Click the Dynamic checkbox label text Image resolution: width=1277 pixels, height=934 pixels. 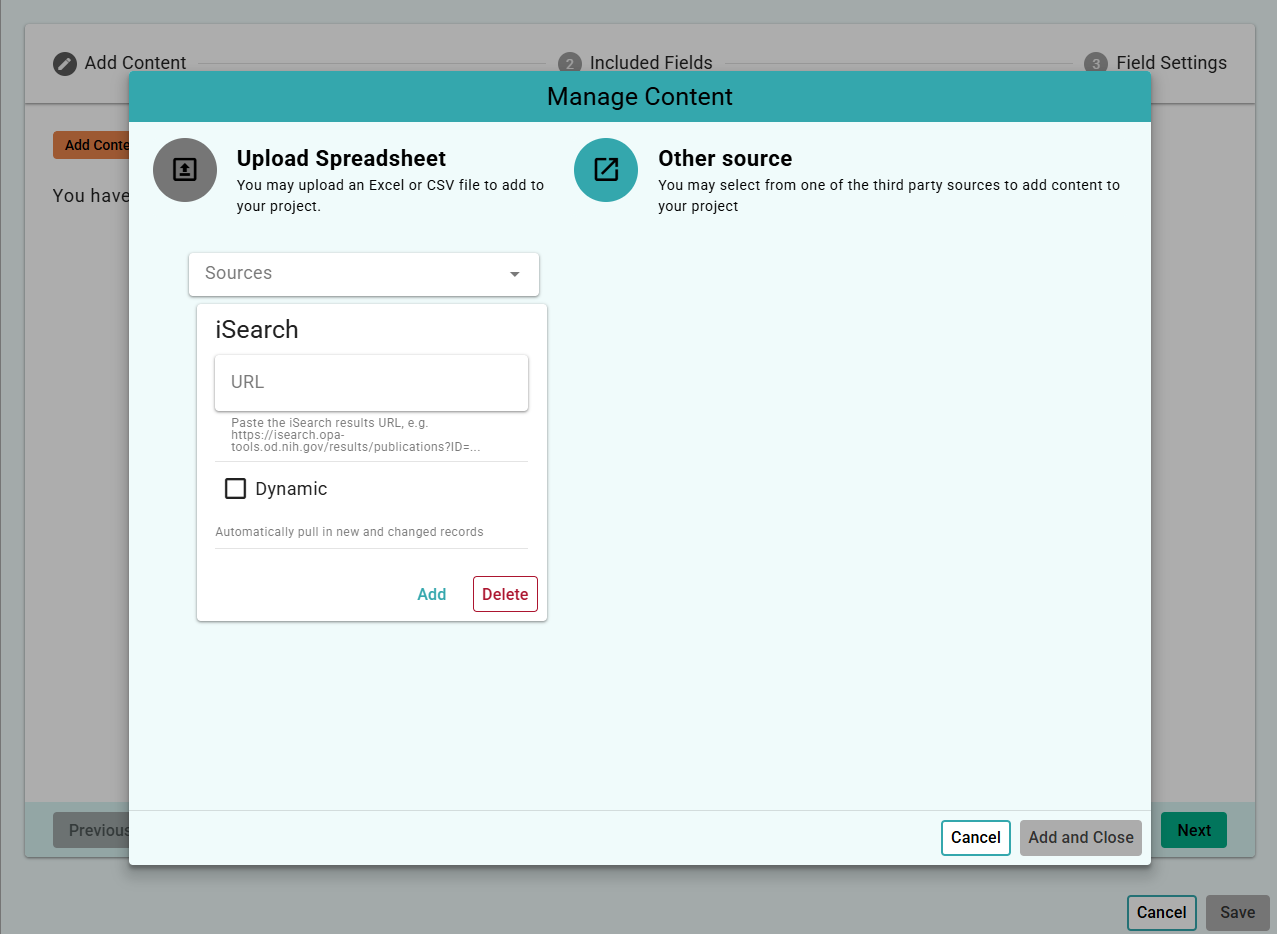click(291, 489)
